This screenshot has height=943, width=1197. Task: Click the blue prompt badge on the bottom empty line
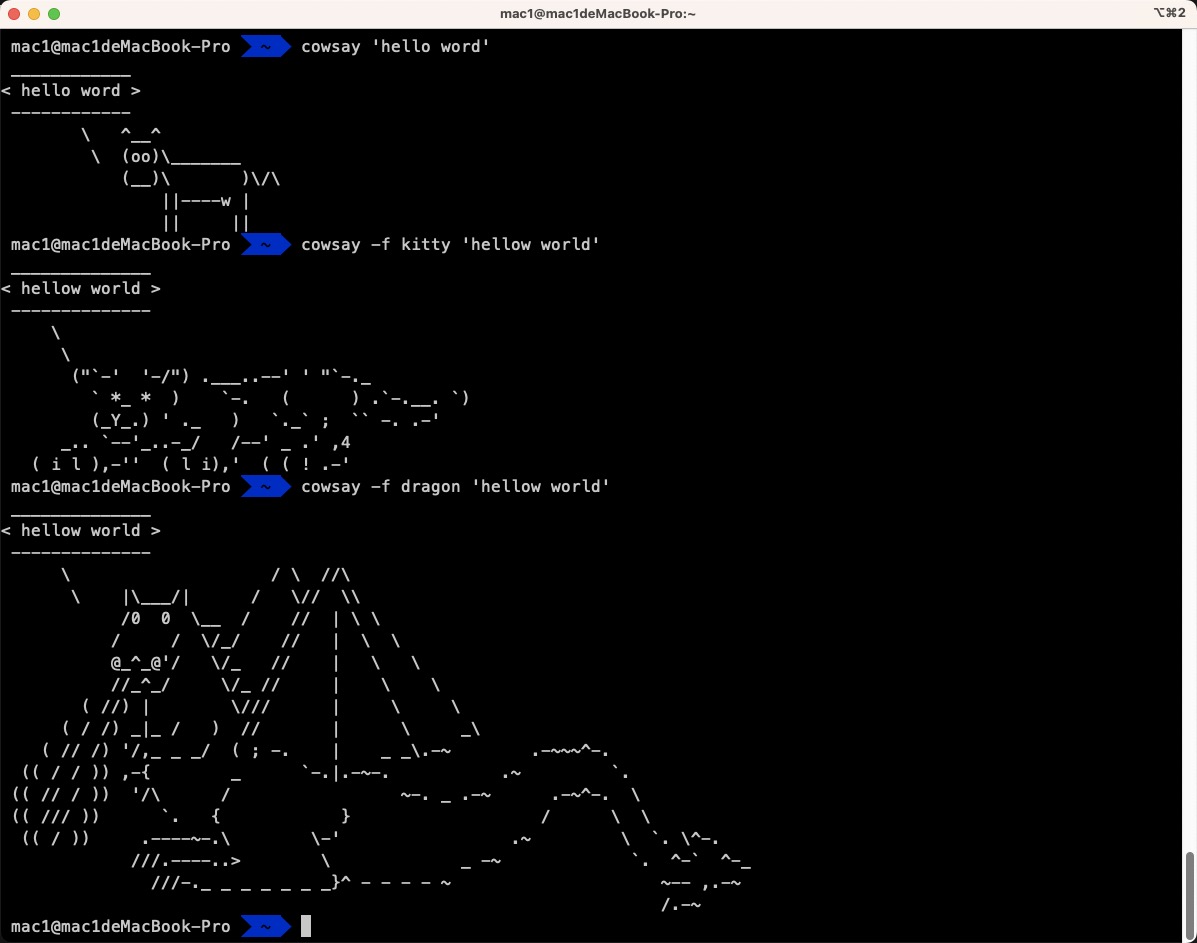264,926
